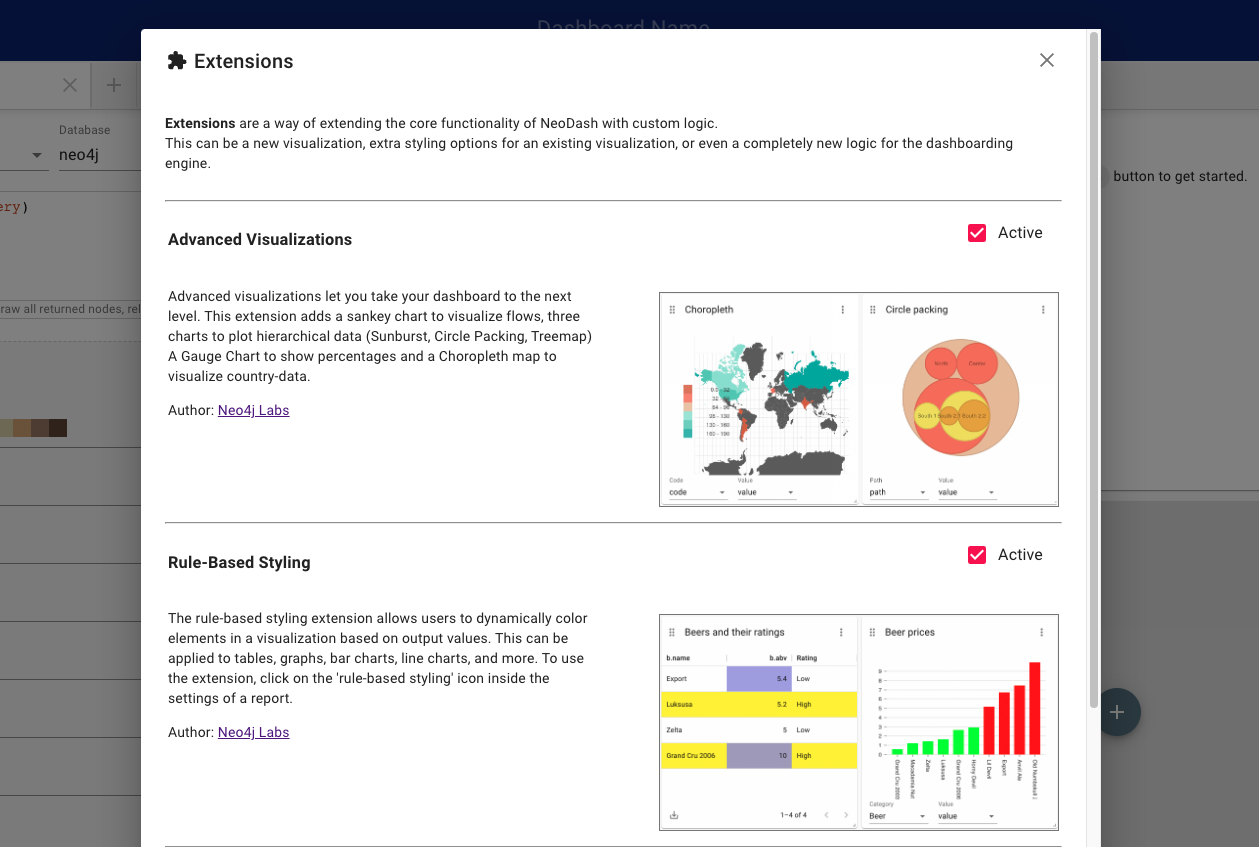Open the Choropleth card's three-dot menu
This screenshot has height=847, width=1259.
tap(843, 310)
